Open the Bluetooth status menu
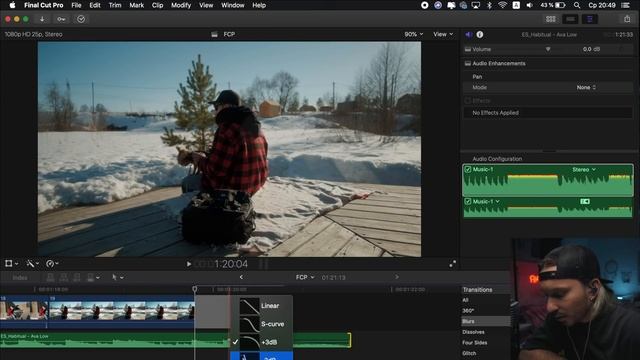The height and width of the screenshot is (360, 640). pyautogui.click(x=489, y=5)
